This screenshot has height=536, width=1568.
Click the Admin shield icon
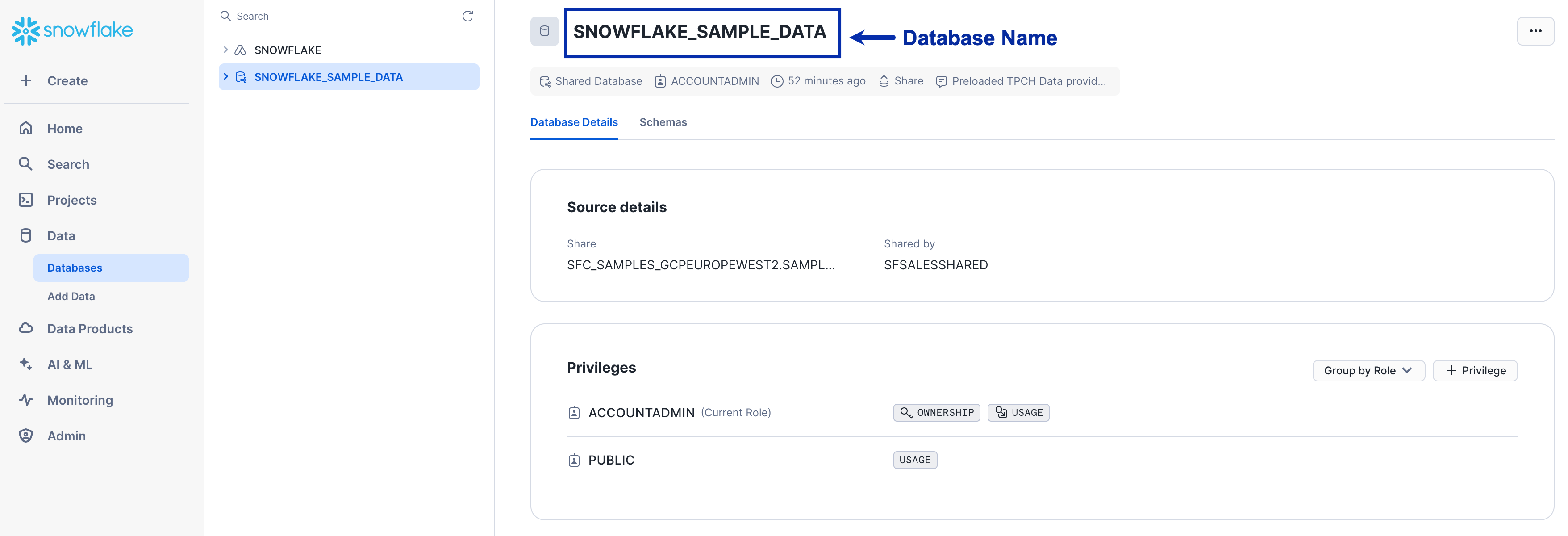(25, 436)
